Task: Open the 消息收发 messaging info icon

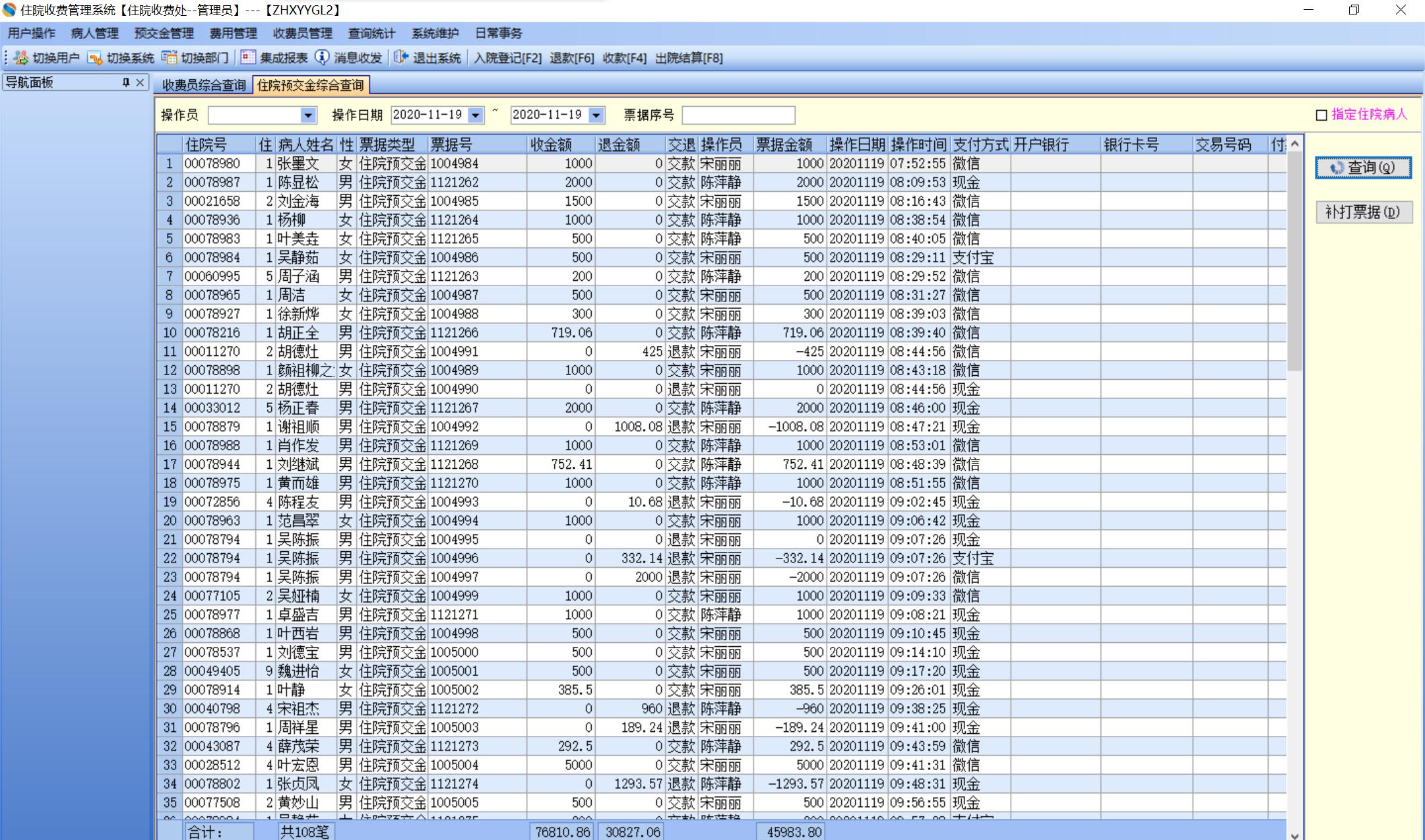Action: (x=322, y=58)
